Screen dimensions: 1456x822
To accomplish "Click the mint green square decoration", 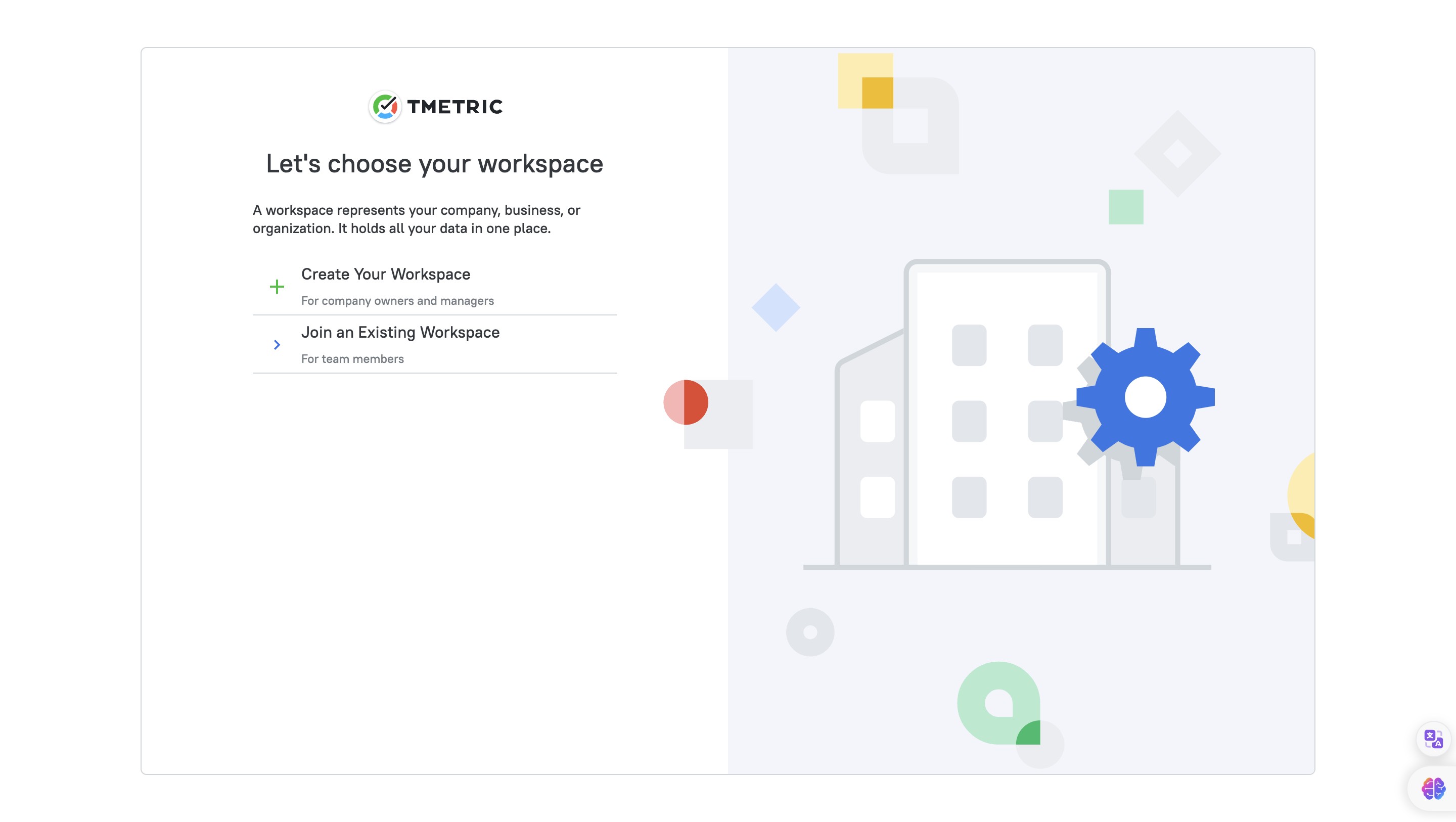I will [1125, 207].
